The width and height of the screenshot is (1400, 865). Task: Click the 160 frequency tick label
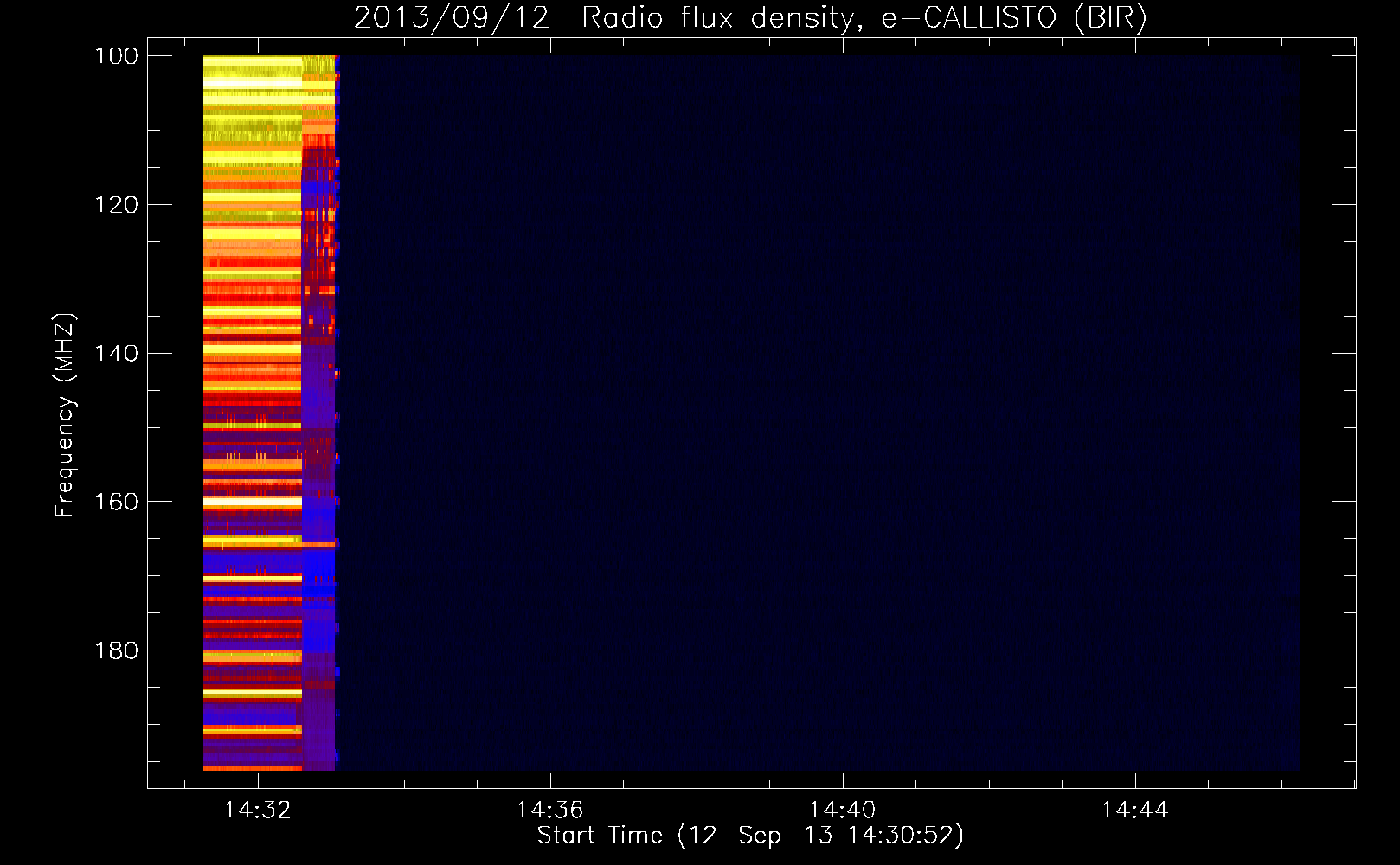[x=117, y=502]
